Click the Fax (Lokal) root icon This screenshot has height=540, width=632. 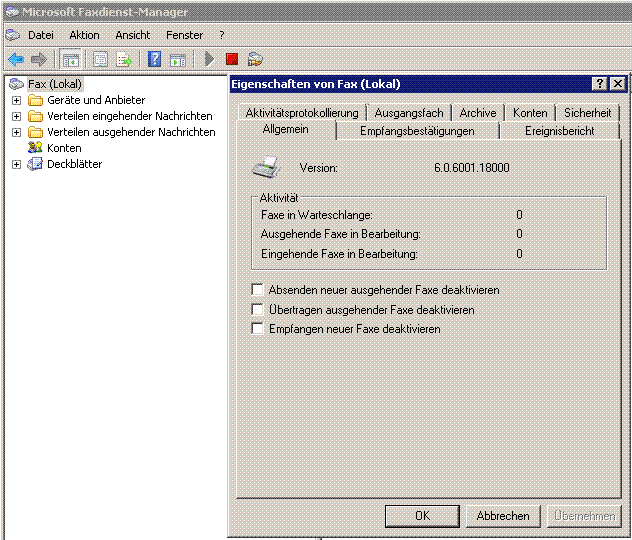(x=17, y=84)
